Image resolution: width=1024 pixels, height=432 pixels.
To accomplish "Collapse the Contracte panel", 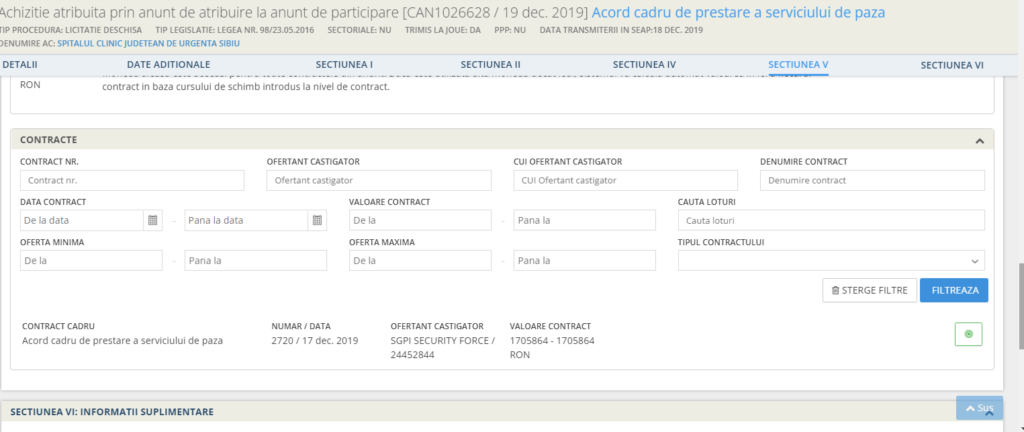I will pyautogui.click(x=980, y=140).
